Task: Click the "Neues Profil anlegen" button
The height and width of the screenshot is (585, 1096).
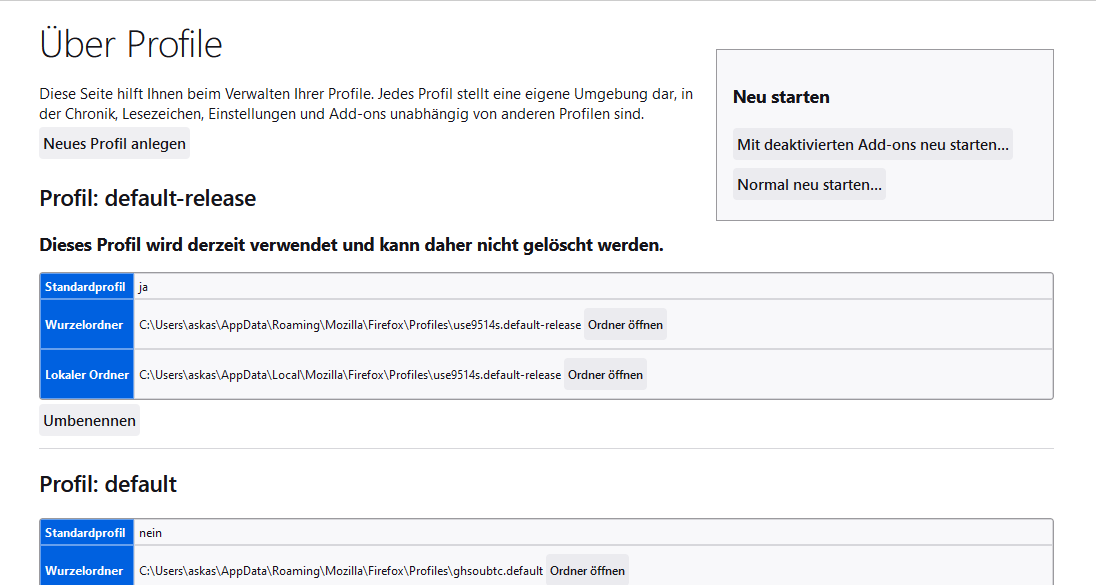Action: tap(114, 144)
